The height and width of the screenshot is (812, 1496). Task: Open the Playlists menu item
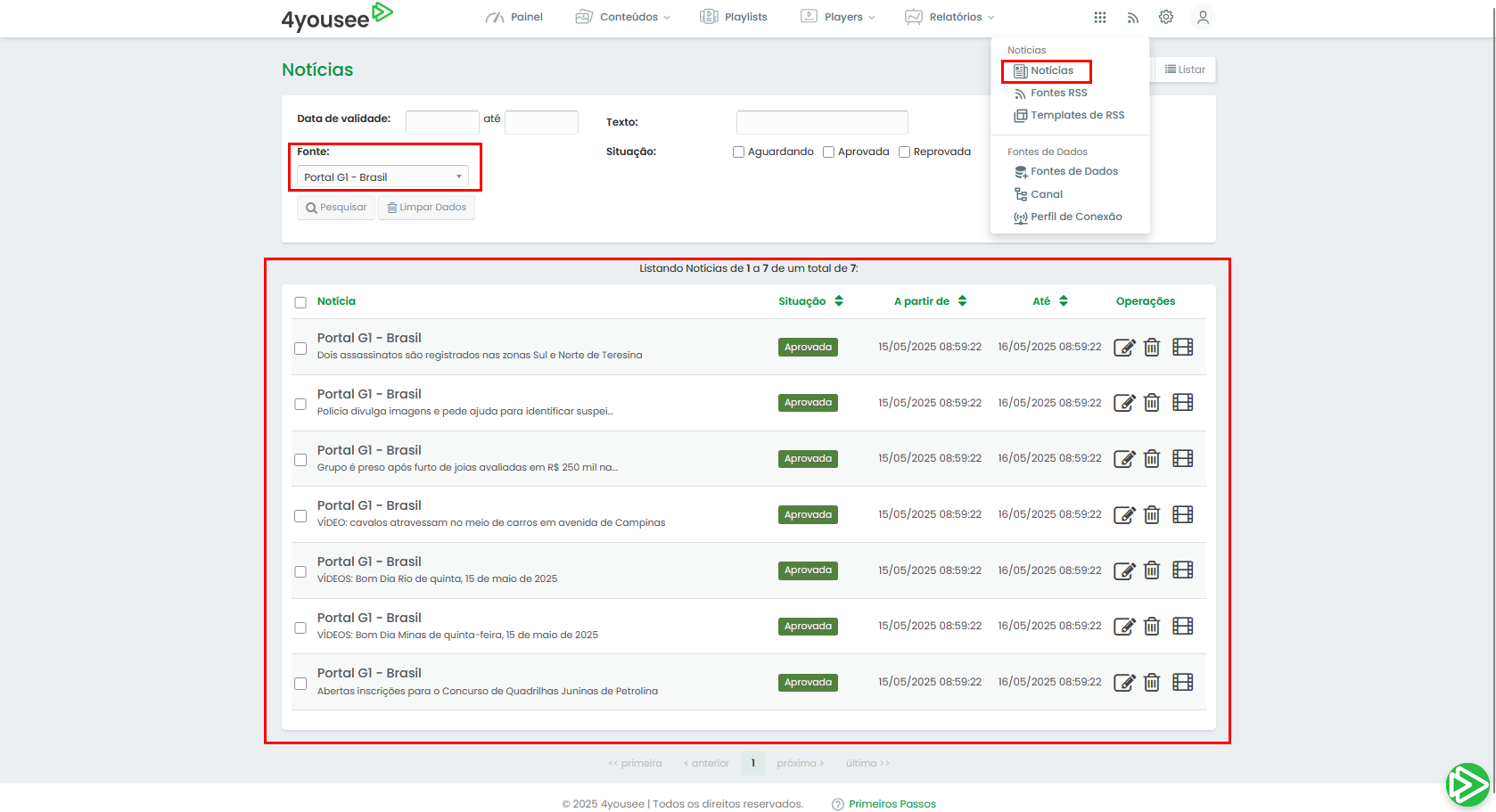pos(734,17)
